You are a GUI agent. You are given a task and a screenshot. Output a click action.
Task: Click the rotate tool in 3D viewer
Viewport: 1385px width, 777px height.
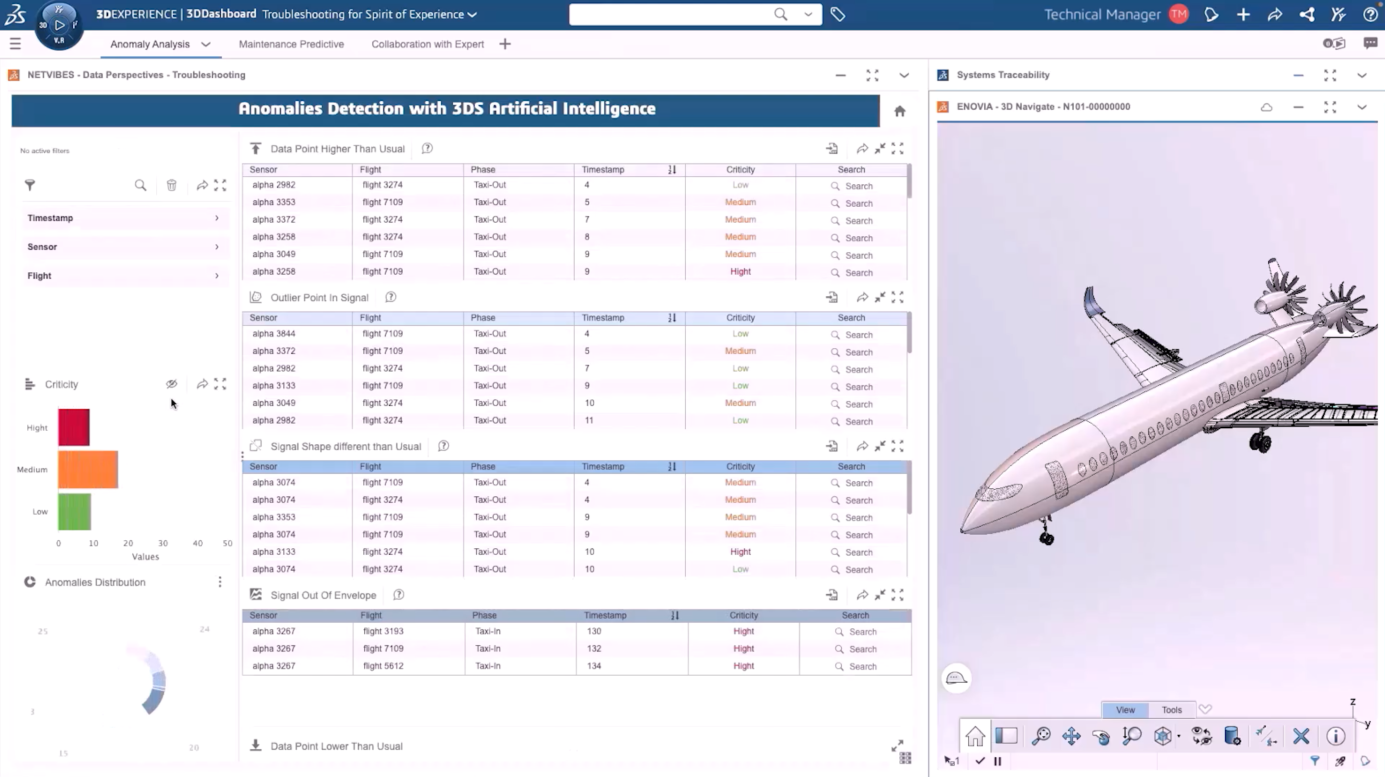coord(1101,736)
